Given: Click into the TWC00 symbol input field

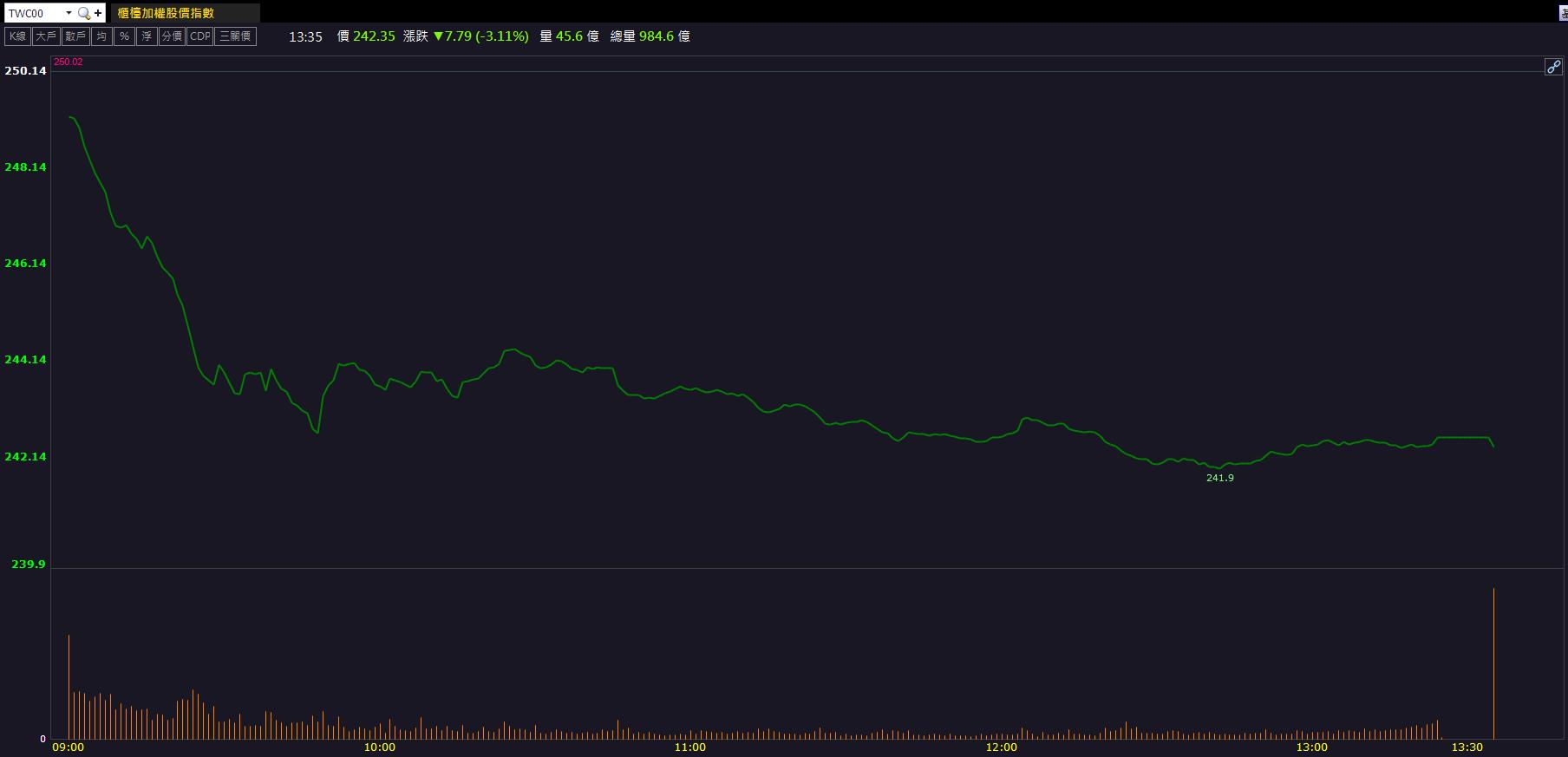Looking at the screenshot, I should (x=35, y=13).
